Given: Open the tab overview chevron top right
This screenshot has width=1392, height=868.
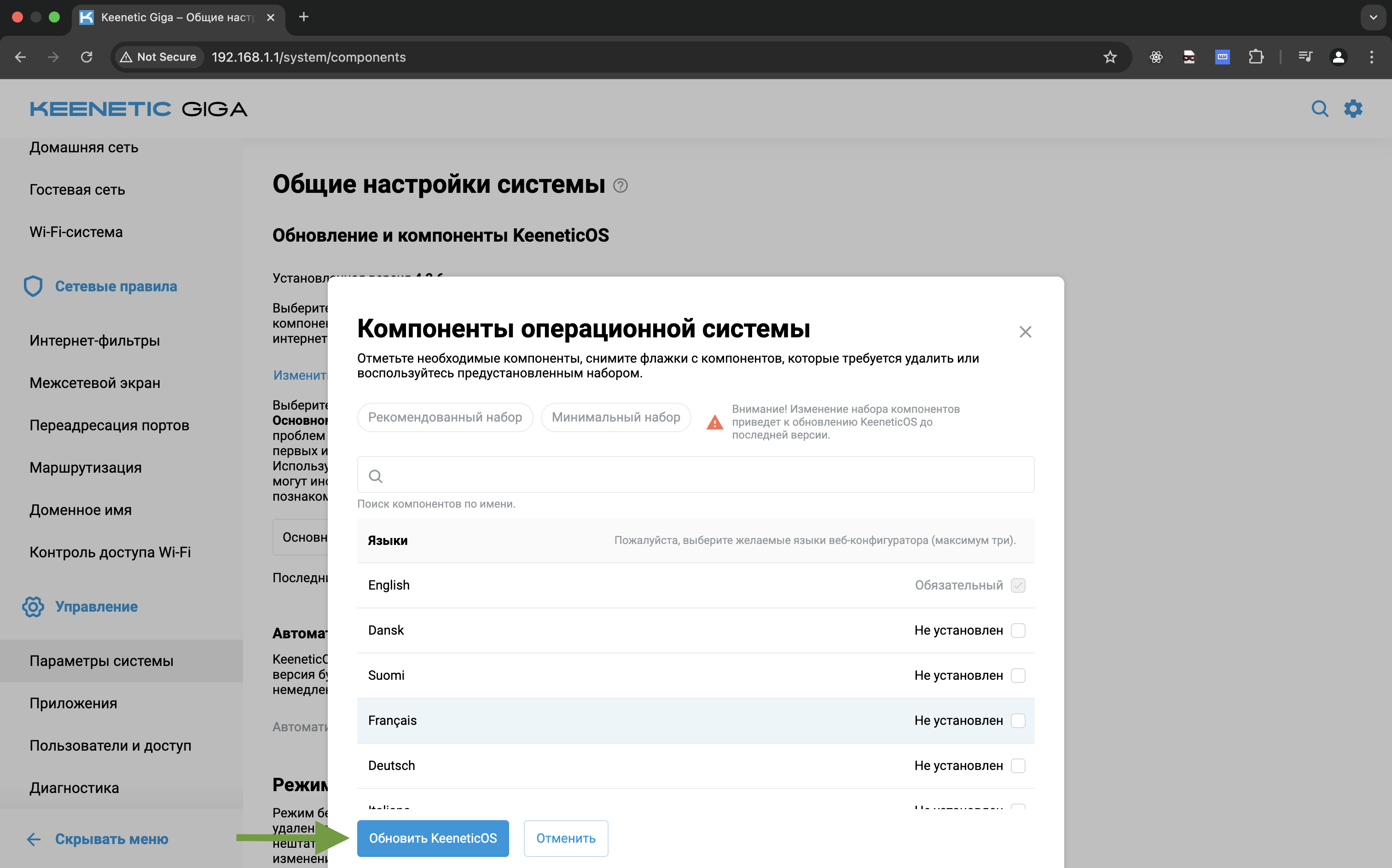Looking at the screenshot, I should [1373, 17].
